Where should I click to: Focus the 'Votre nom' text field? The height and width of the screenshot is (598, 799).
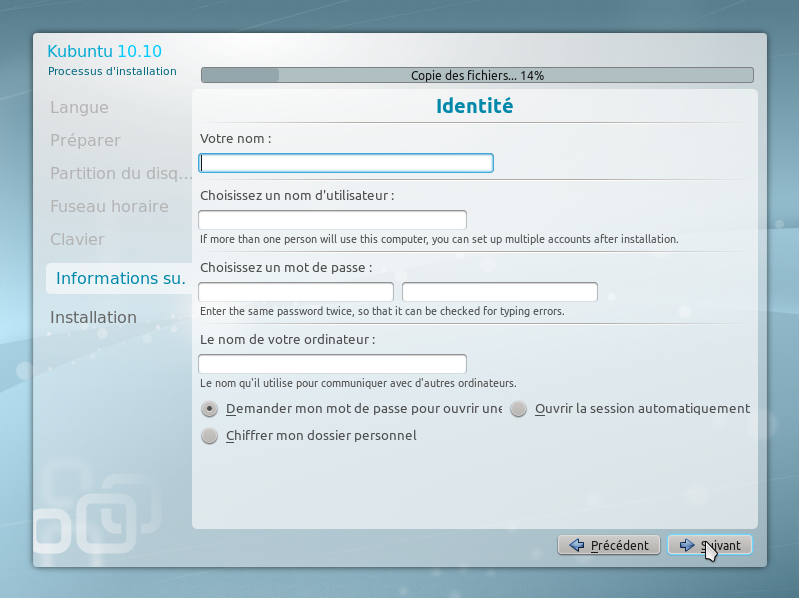tap(346, 163)
